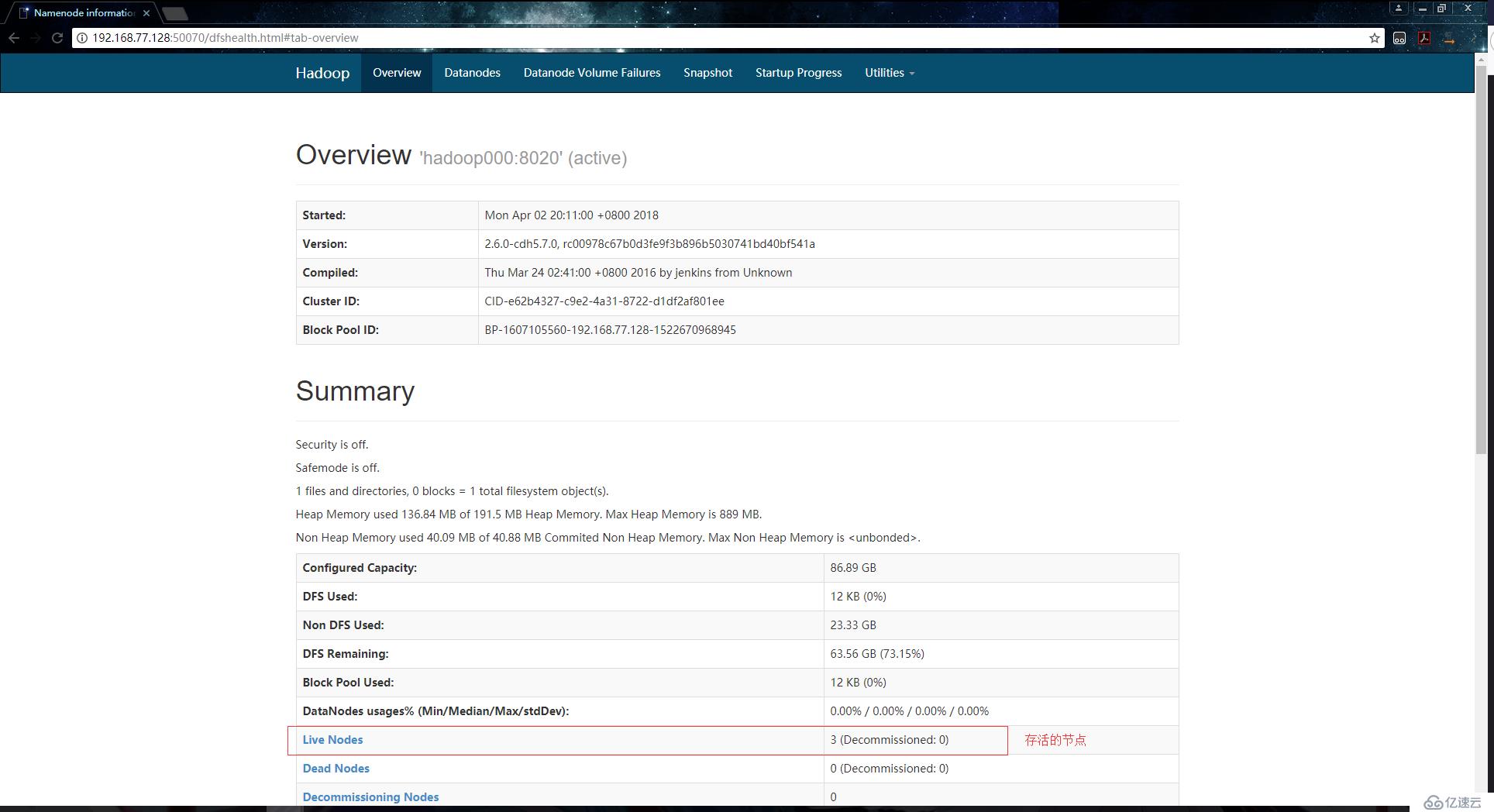1494x812 pixels.
Task: Bookmark this page with the star
Action: 1375,38
